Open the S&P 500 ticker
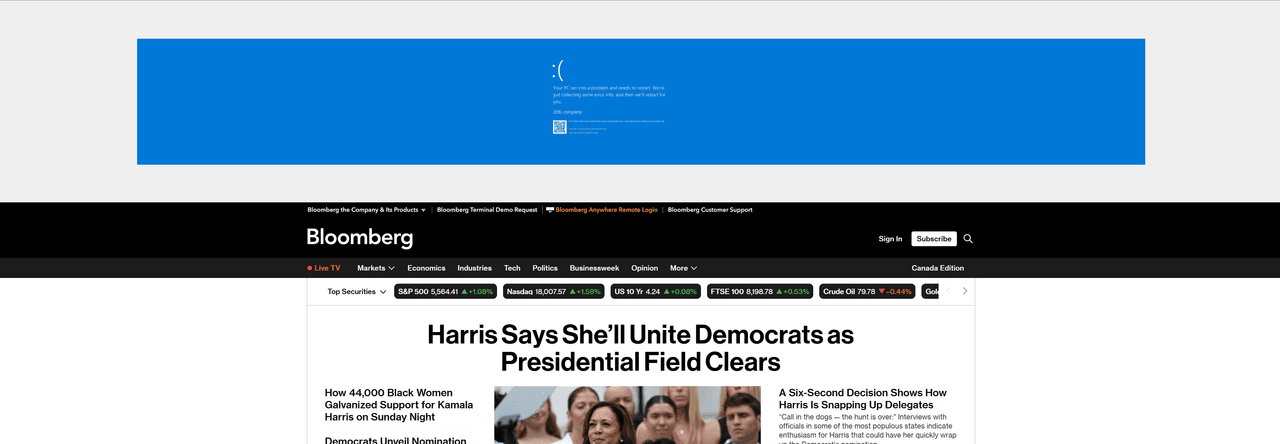This screenshot has height=444, width=1280. click(x=446, y=292)
